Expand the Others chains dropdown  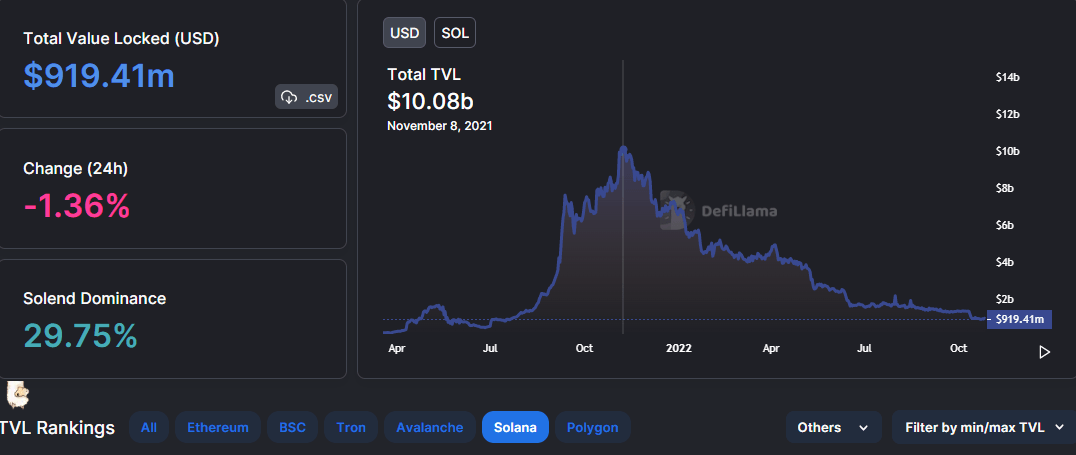tap(833, 427)
